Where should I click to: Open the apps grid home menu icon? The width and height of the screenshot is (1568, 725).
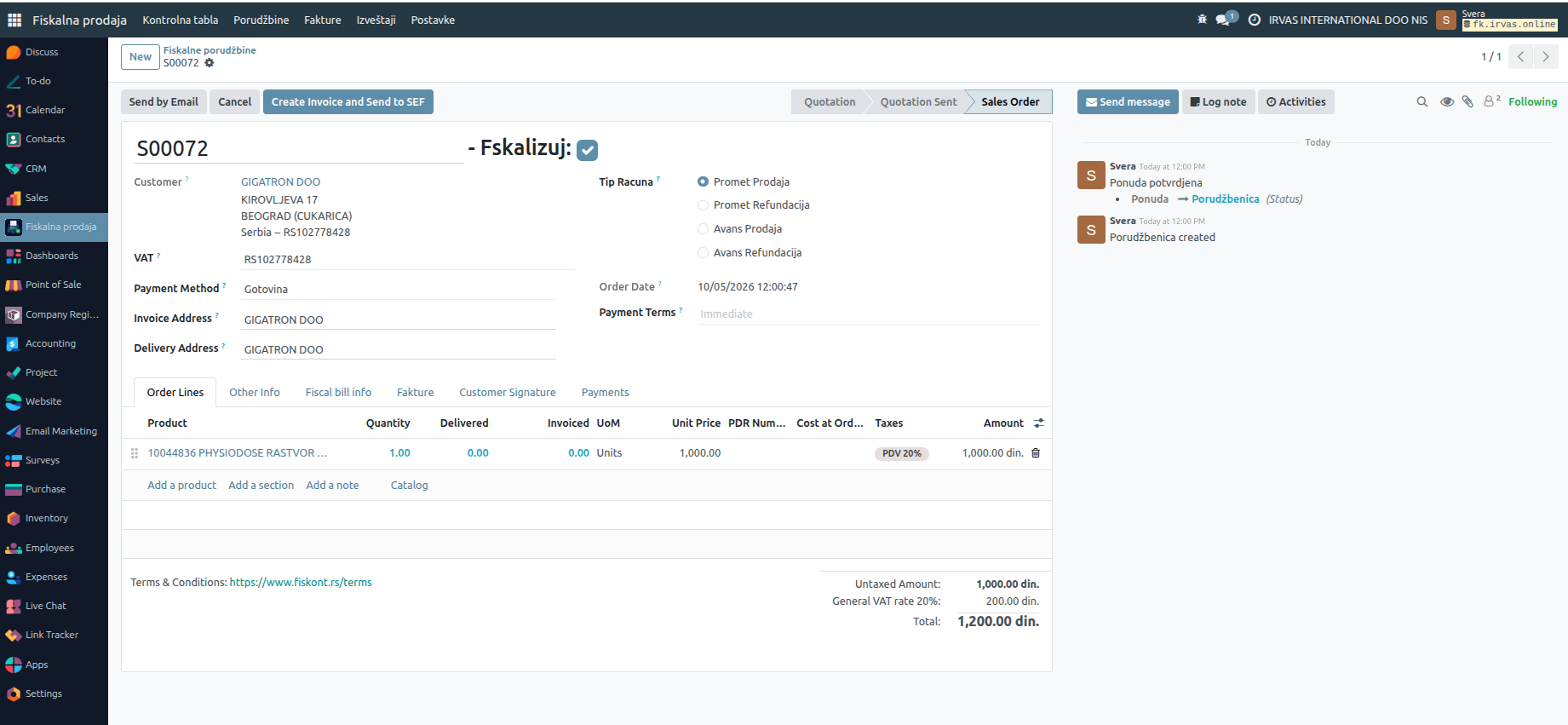(14, 20)
